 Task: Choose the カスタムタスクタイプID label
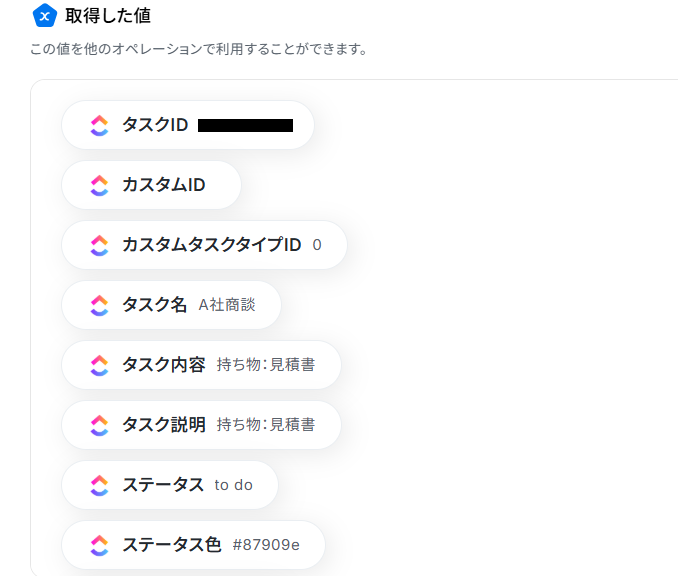pyautogui.click(x=211, y=245)
